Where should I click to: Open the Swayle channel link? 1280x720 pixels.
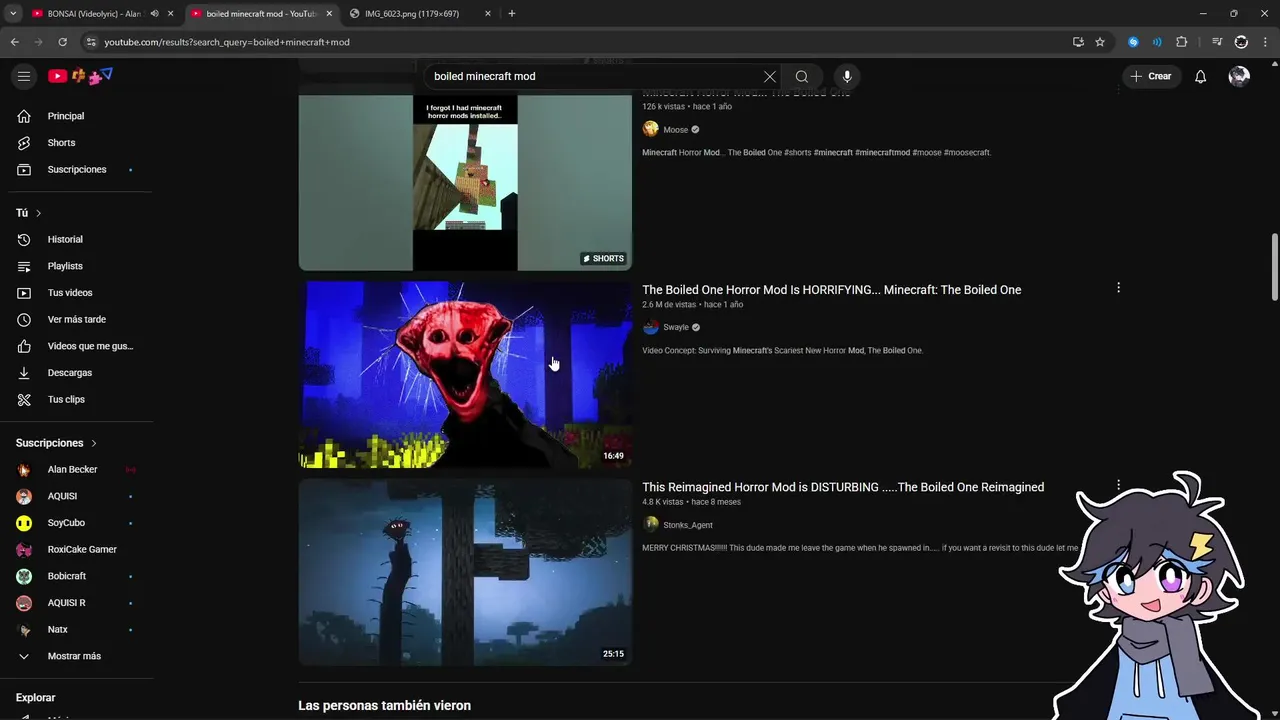676,327
